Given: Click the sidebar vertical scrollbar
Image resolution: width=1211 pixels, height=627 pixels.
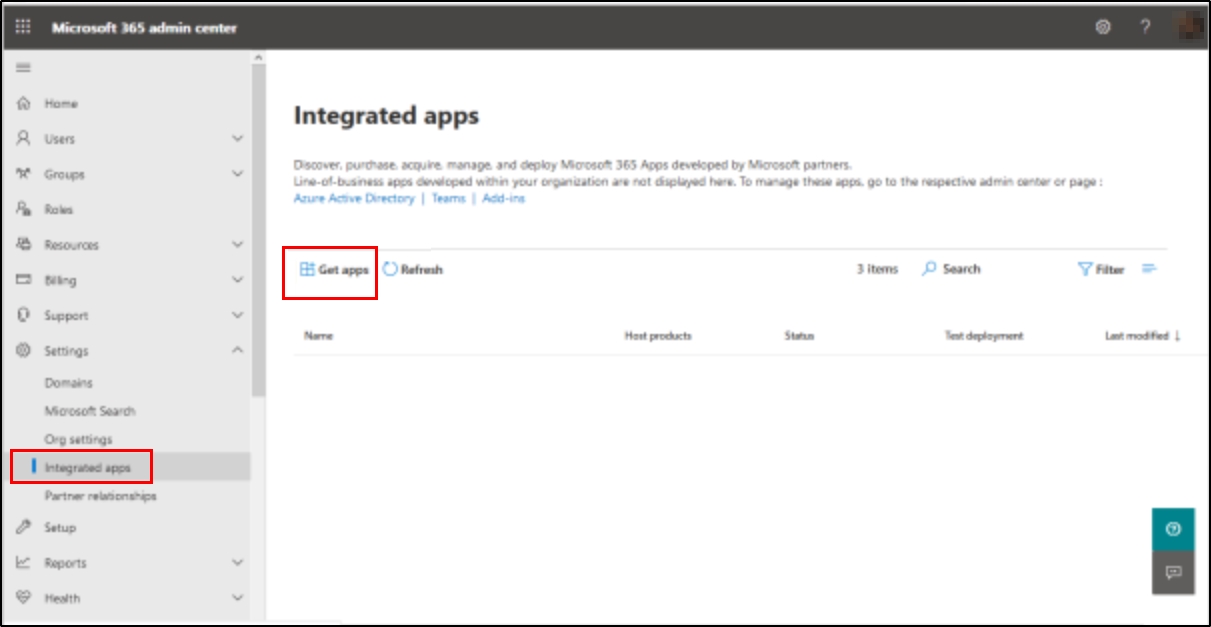Looking at the screenshot, I should [259, 230].
